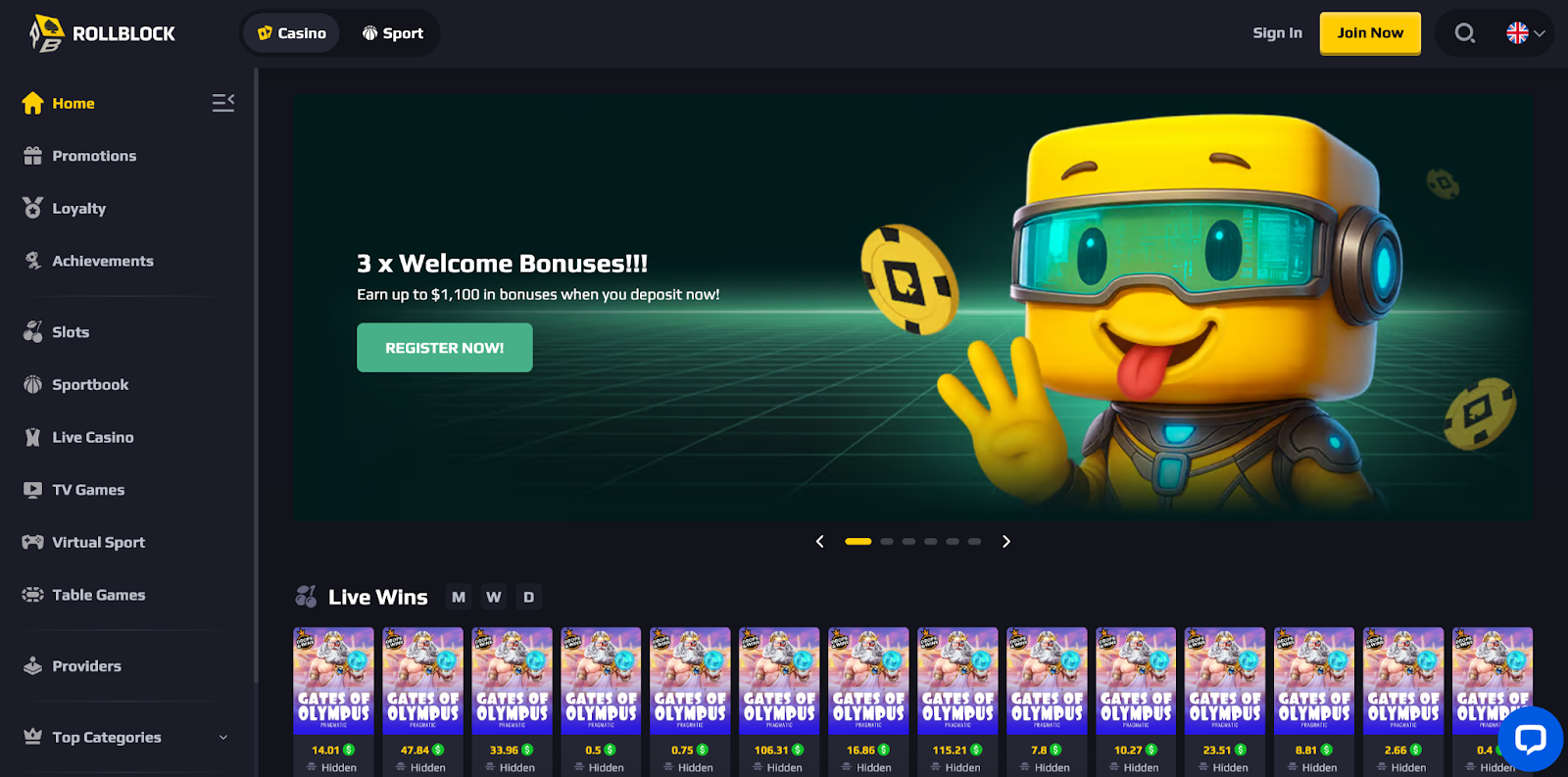Switch to the Sport tab
The height and width of the screenshot is (777, 1568).
pyautogui.click(x=392, y=33)
